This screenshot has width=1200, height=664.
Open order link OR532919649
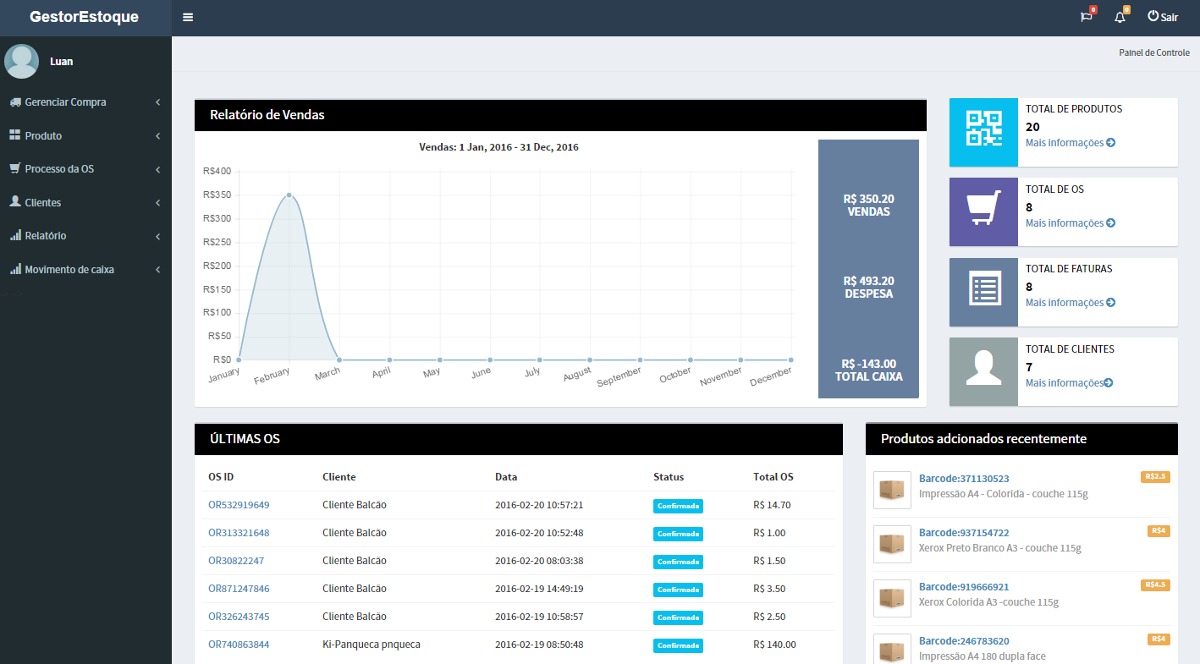click(238, 505)
